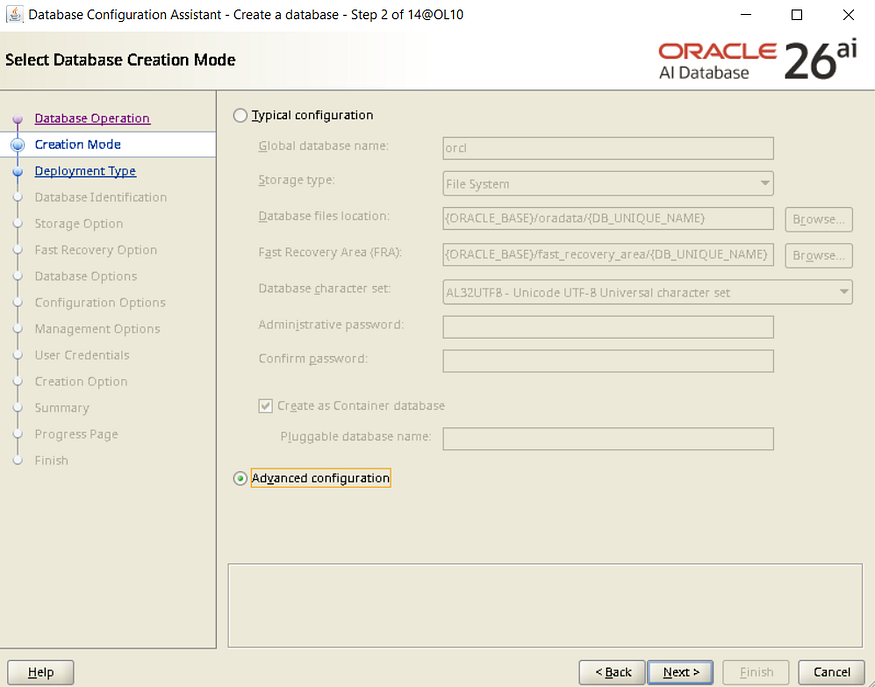Click Progress Page step
875x687 pixels.
[x=76, y=434]
